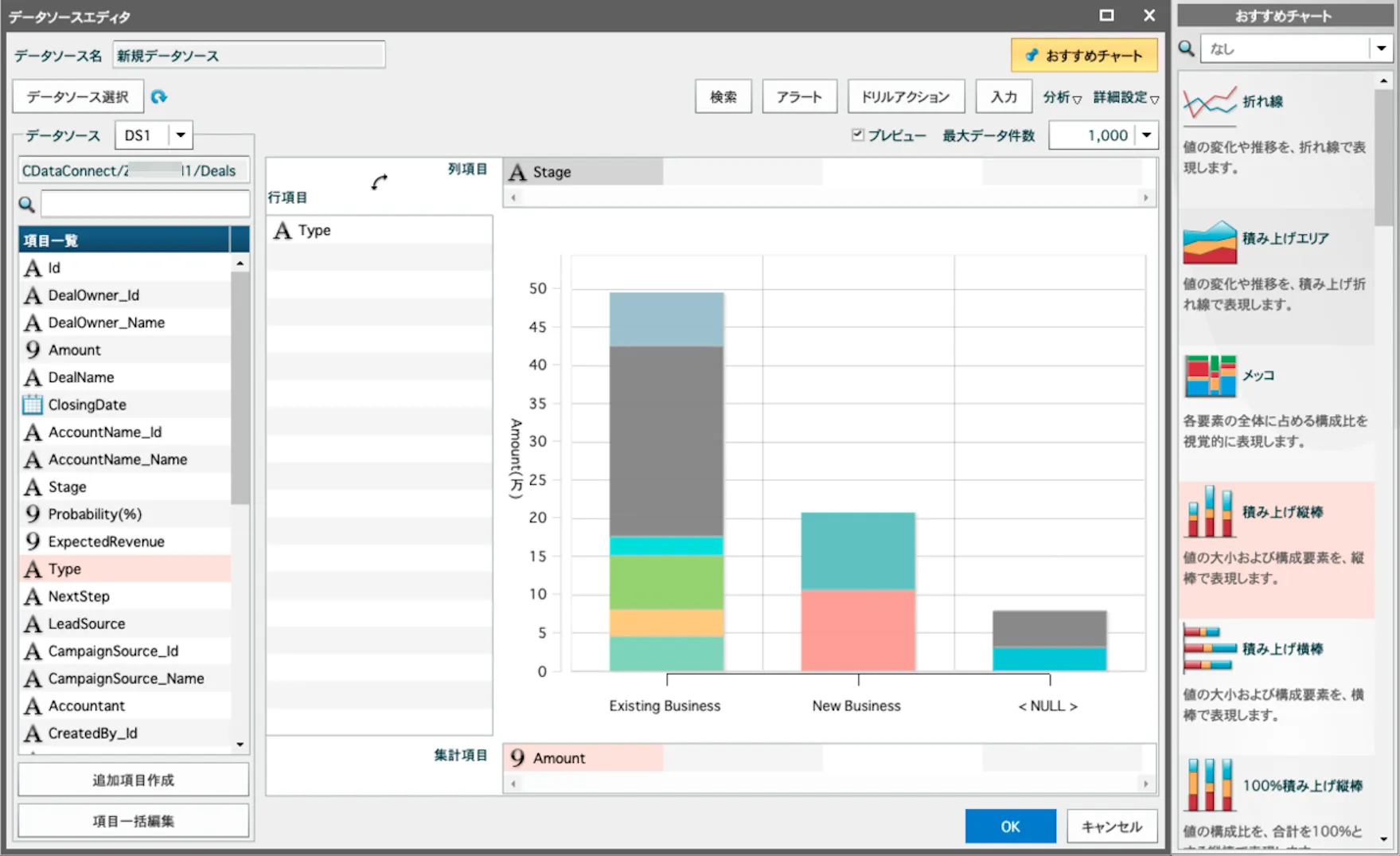Viewport: 1400px width, 856px height.
Task: Toggle the プレビュー checkbox
Action: [x=857, y=135]
